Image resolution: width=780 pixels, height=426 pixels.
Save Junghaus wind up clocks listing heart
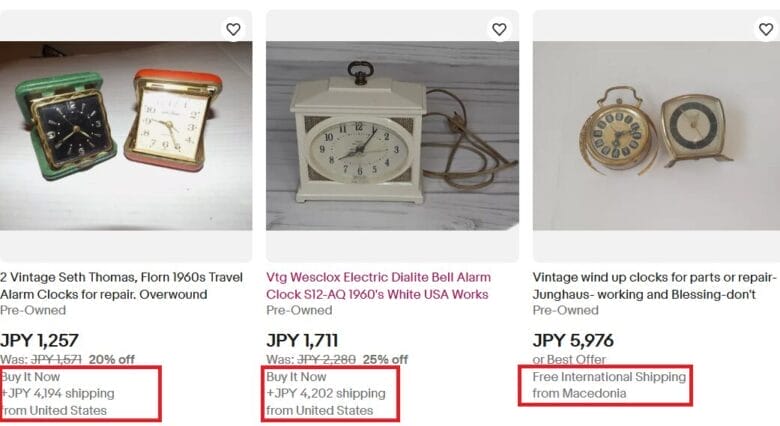(765, 29)
